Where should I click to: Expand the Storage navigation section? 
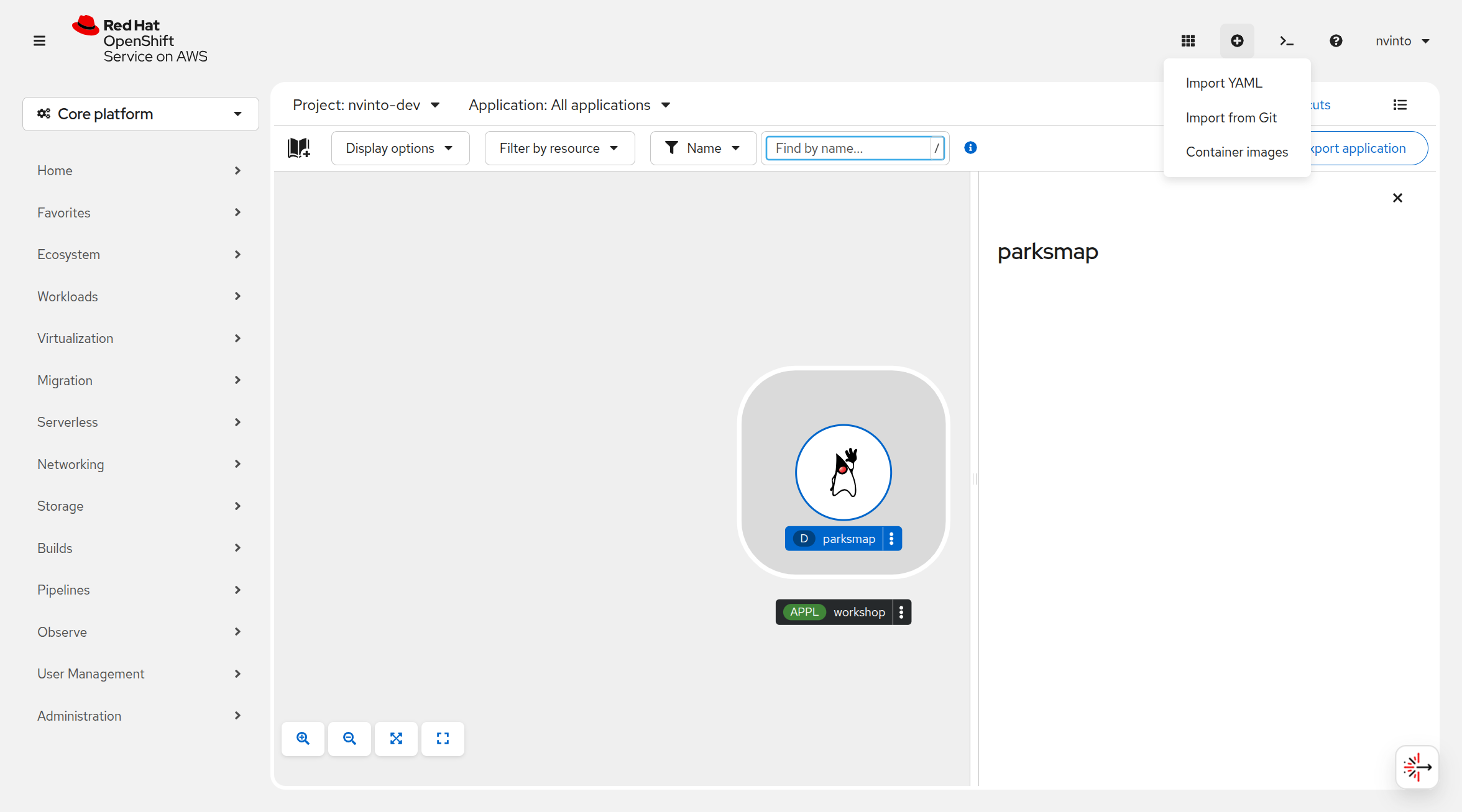139,506
